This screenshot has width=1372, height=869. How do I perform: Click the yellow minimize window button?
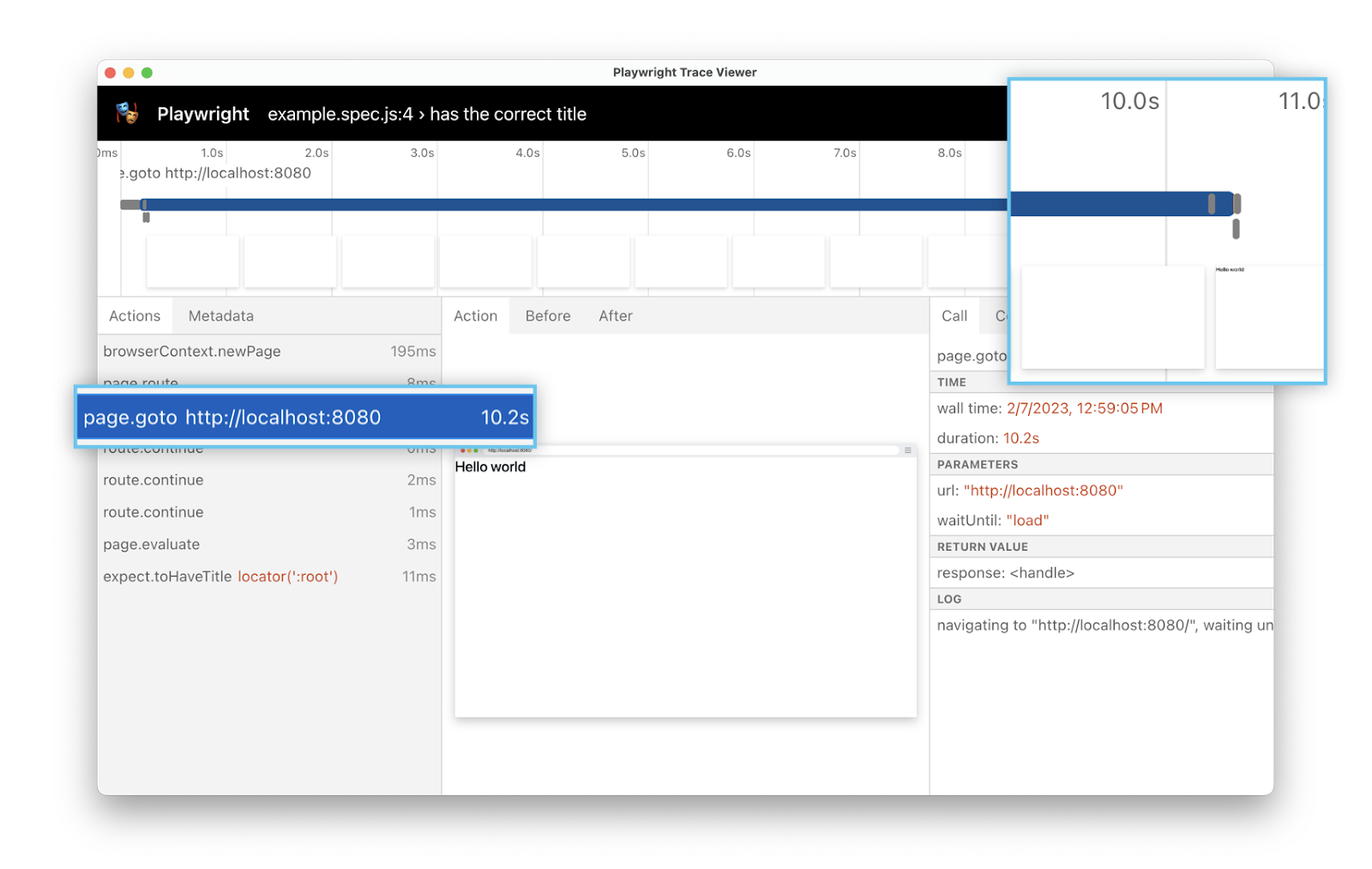click(129, 73)
